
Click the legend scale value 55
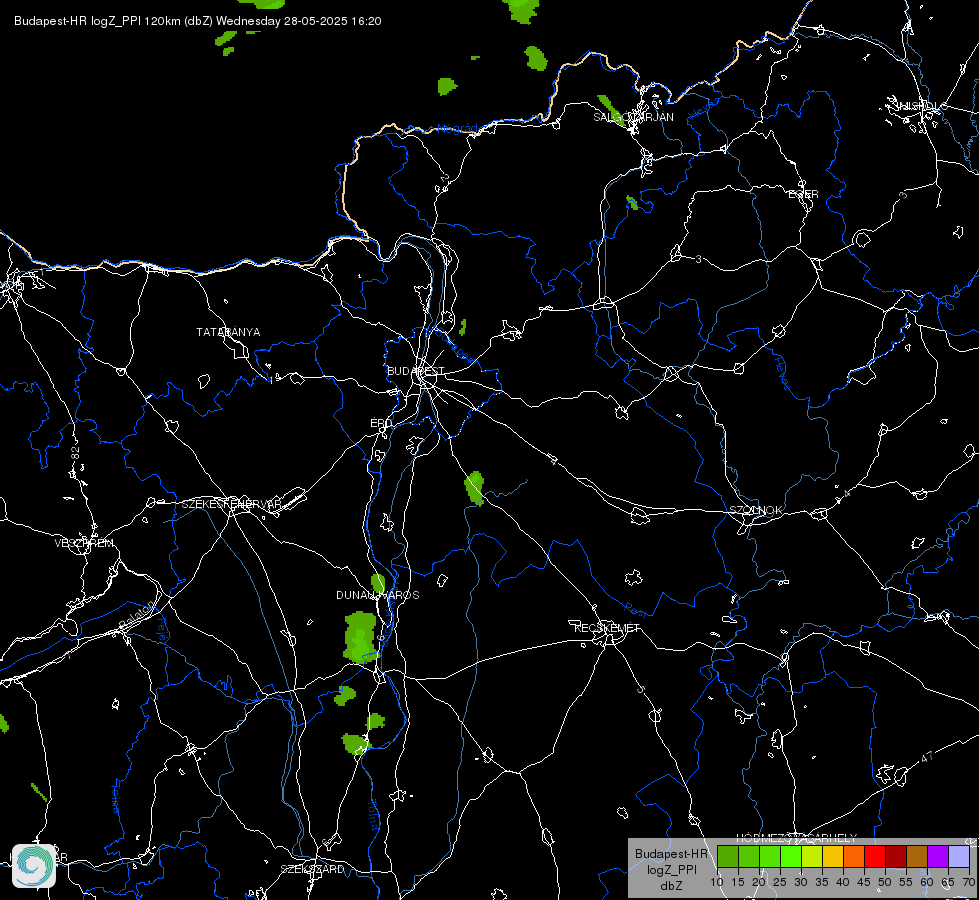[906, 883]
